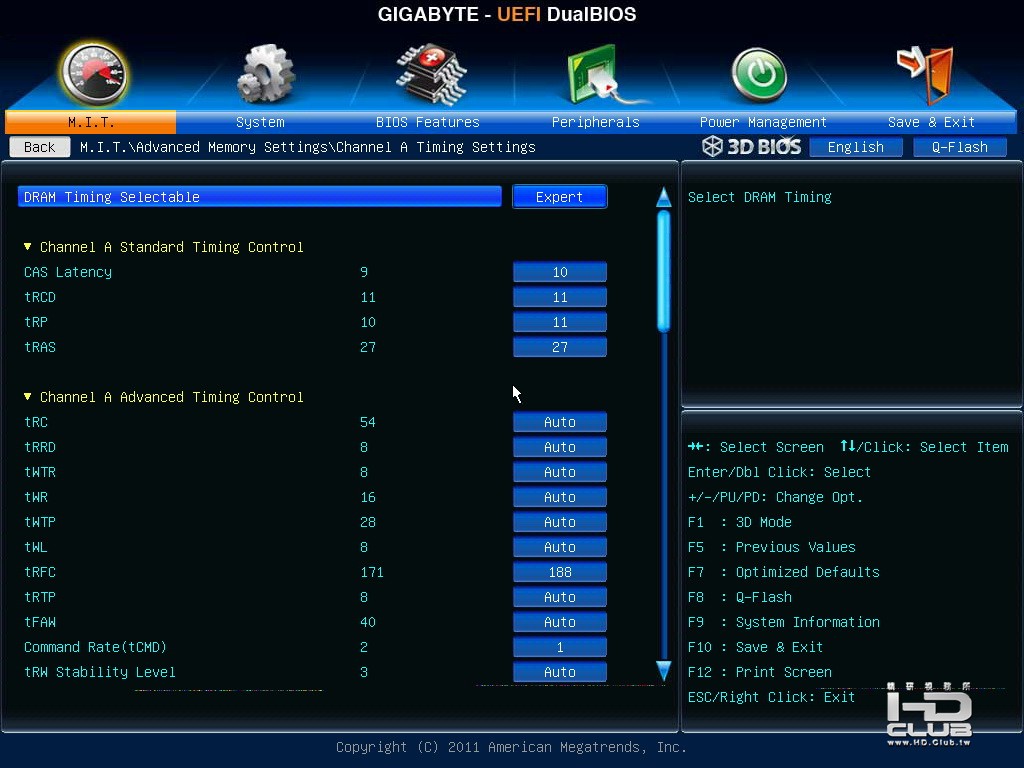1024x768 pixels.
Task: Click scrollbar up arrow
Action: pos(664,197)
